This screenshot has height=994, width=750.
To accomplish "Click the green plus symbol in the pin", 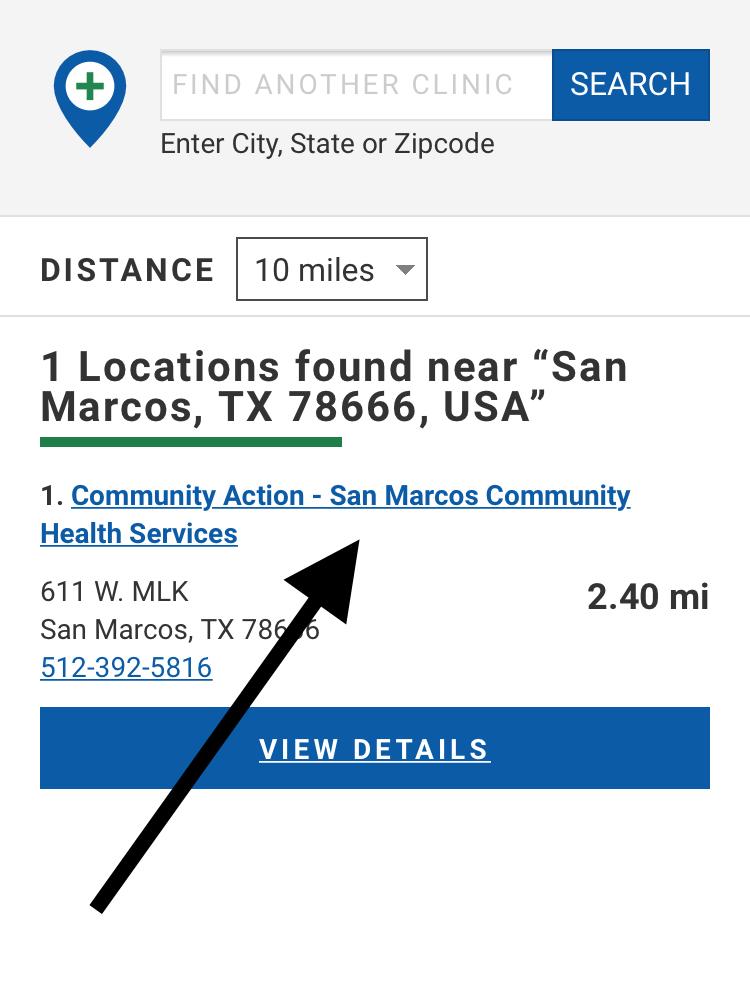I will [90, 86].
